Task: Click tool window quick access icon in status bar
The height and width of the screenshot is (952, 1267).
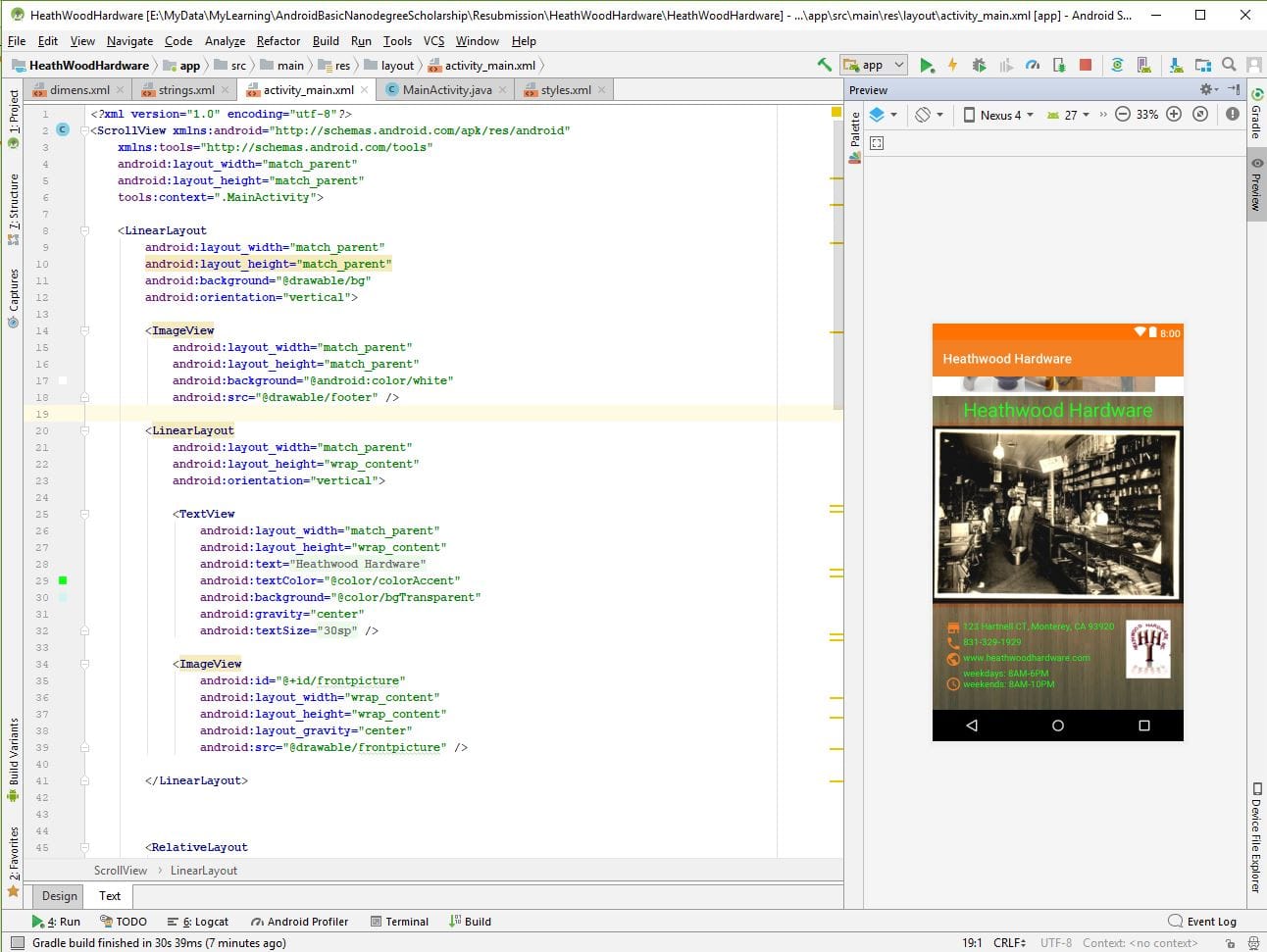Action: click(x=16, y=942)
